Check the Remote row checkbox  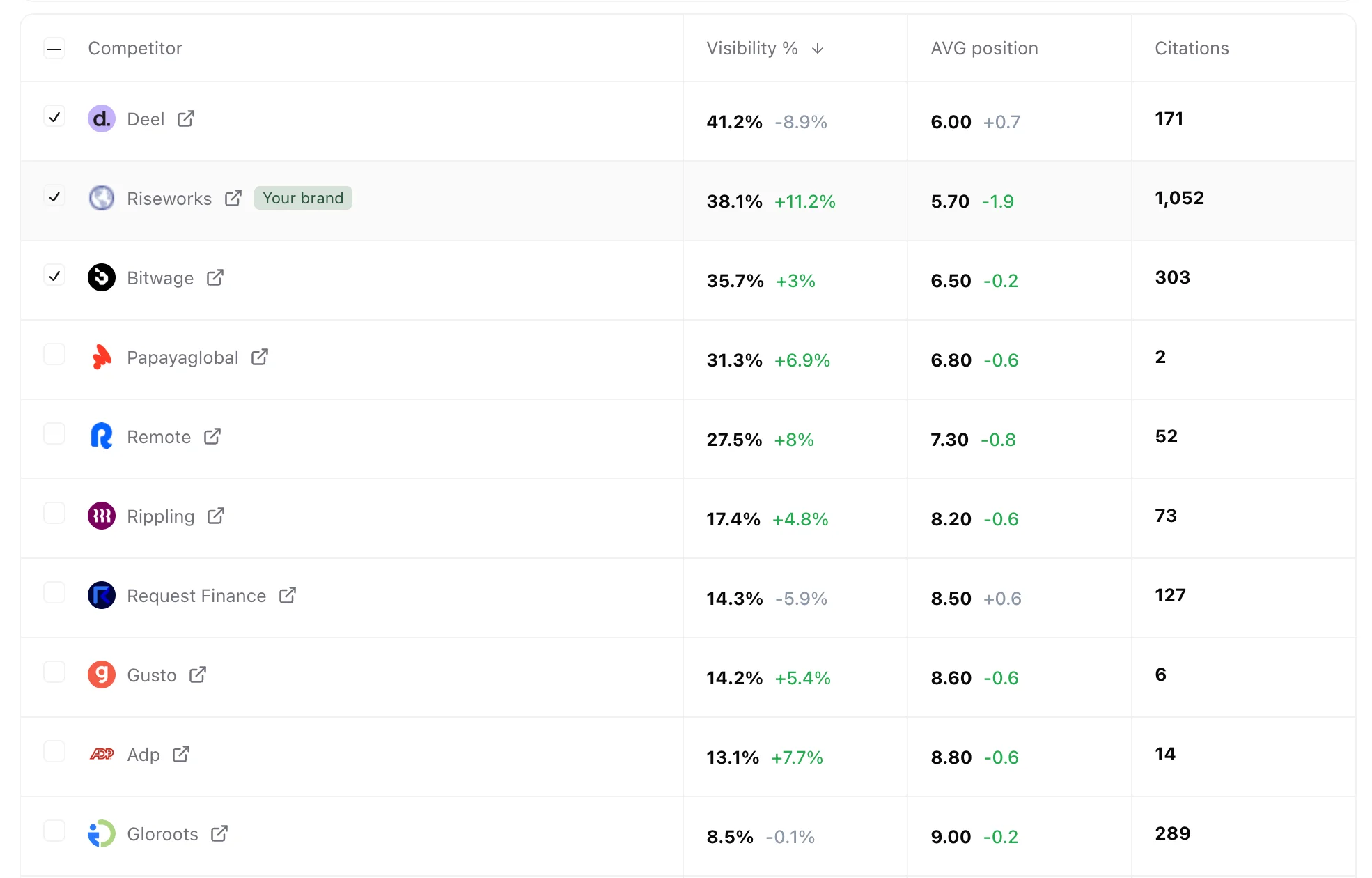pyautogui.click(x=54, y=433)
